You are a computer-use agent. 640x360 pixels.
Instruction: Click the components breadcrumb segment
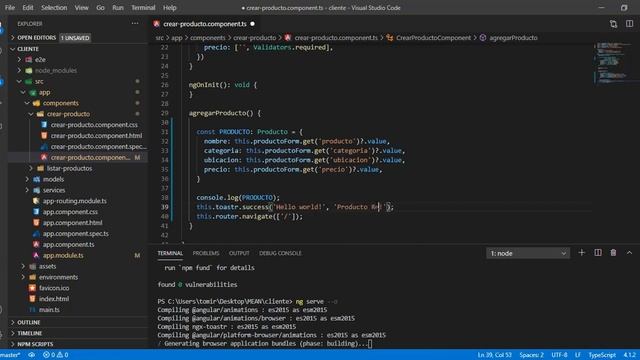[x=207, y=38]
